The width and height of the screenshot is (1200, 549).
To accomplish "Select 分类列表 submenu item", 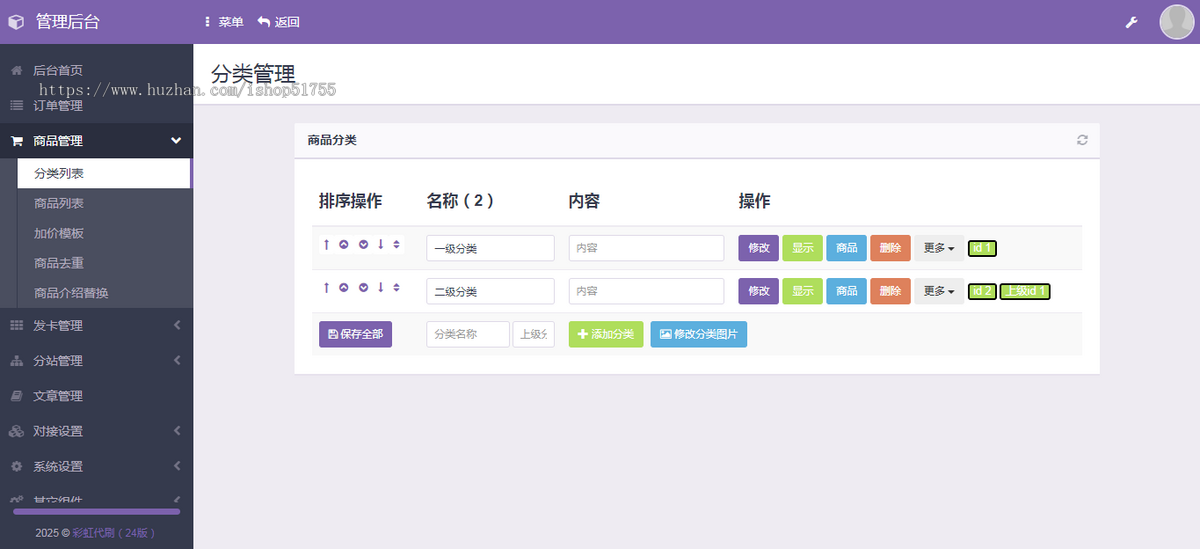I will (104, 173).
